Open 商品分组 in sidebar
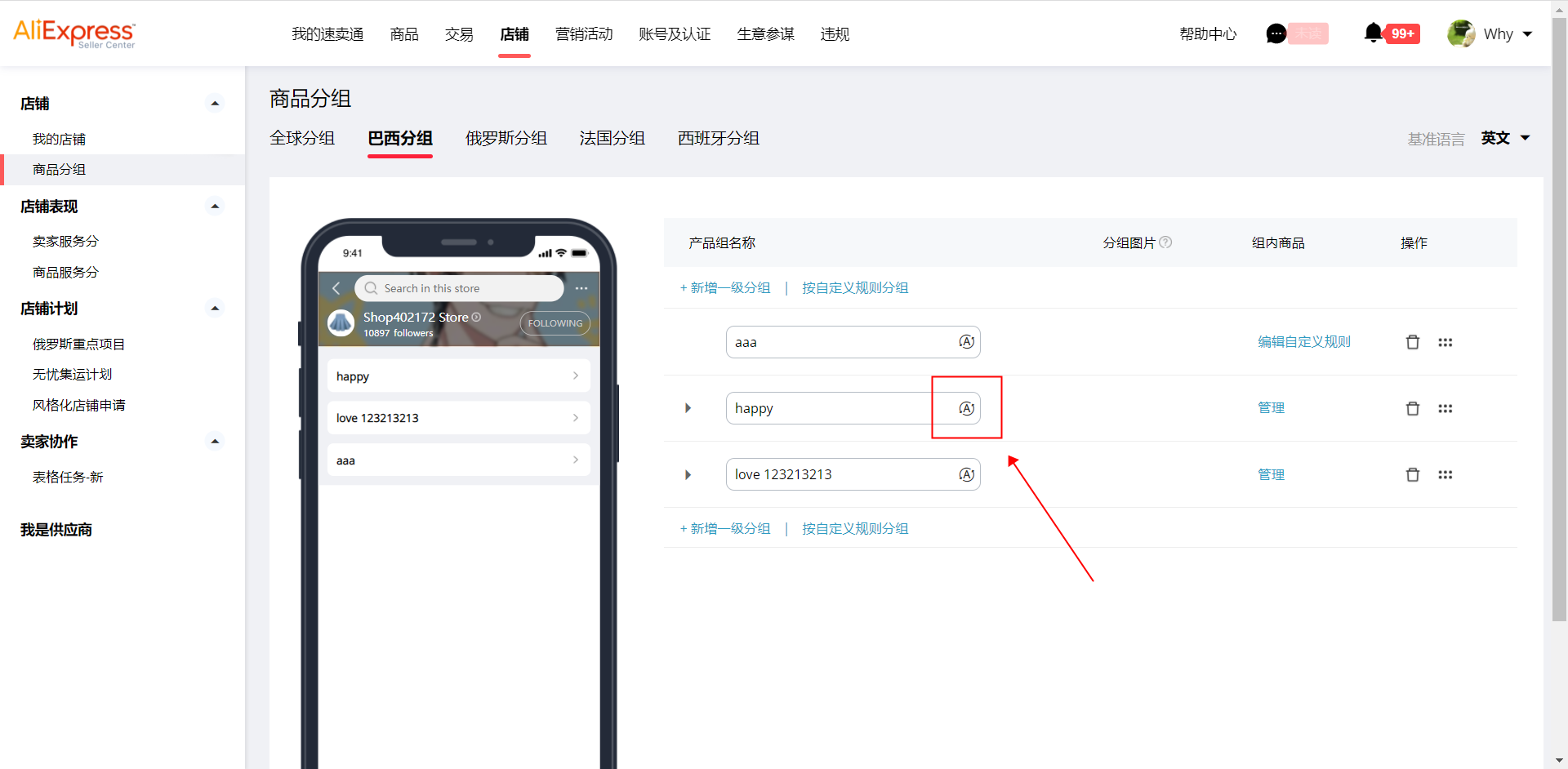This screenshot has width=1568, height=769. tap(59, 169)
